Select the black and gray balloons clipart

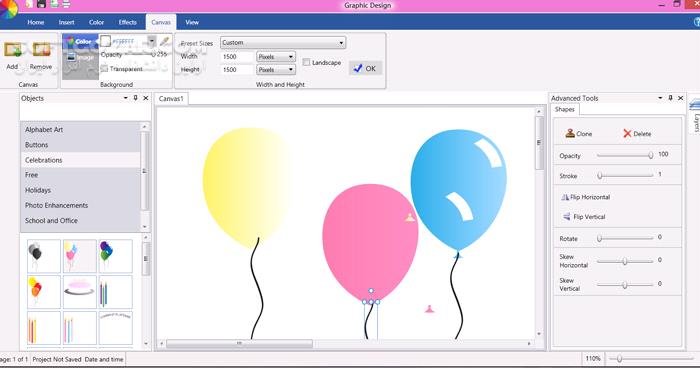44,256
